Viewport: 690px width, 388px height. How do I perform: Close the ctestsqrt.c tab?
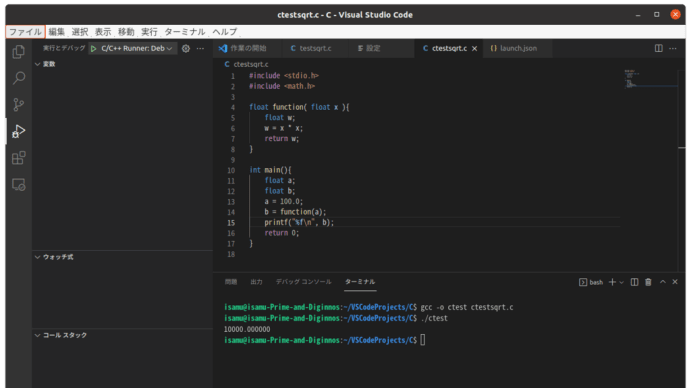pyautogui.click(x=474, y=48)
